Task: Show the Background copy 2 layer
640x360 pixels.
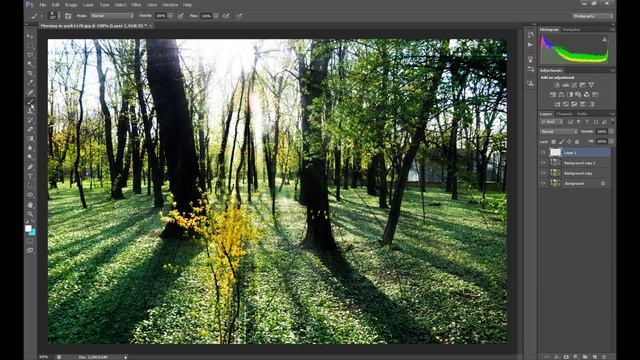Action: click(x=543, y=162)
